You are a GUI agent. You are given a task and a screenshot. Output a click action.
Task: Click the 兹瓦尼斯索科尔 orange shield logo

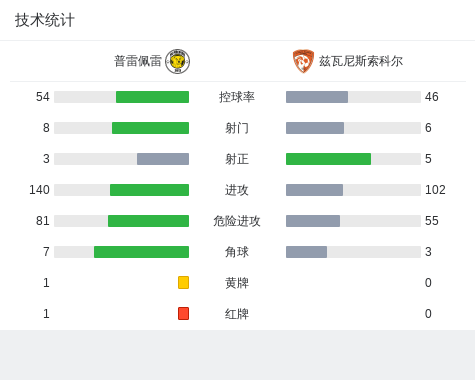[x=303, y=61]
